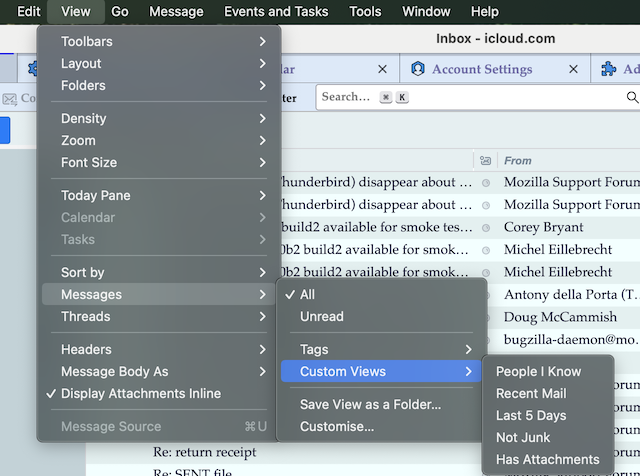Viewport: 640px width, 476px height.
Task: Open Events and Tasks menu
Action: point(276,11)
